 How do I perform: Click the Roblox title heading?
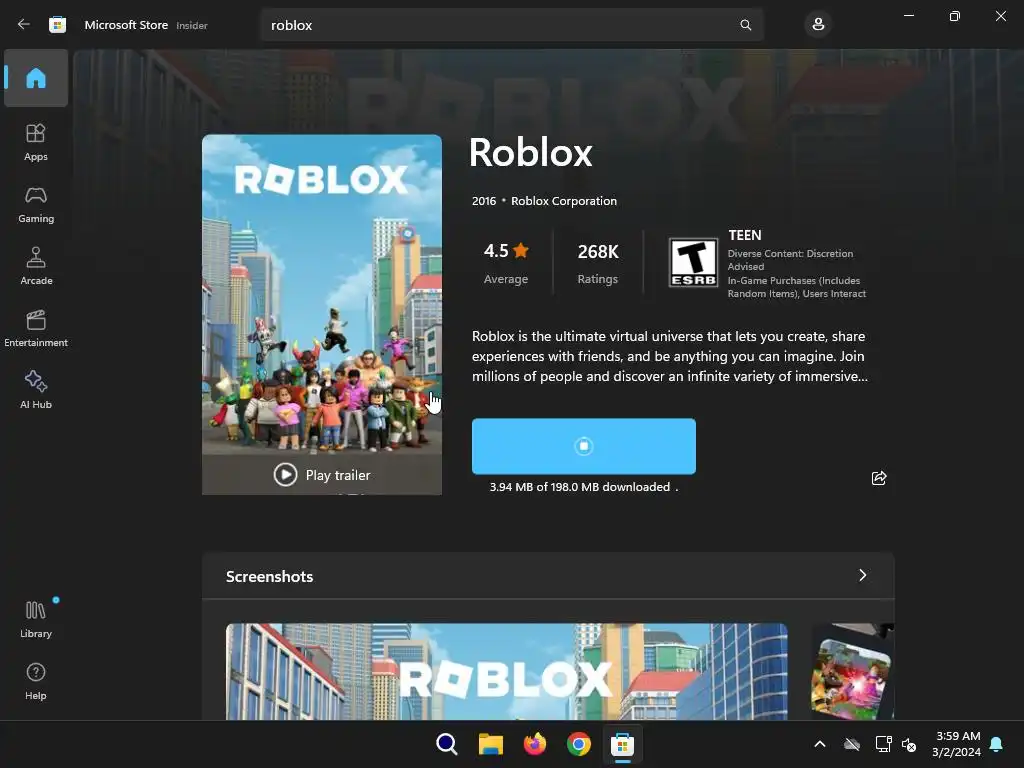tap(530, 153)
